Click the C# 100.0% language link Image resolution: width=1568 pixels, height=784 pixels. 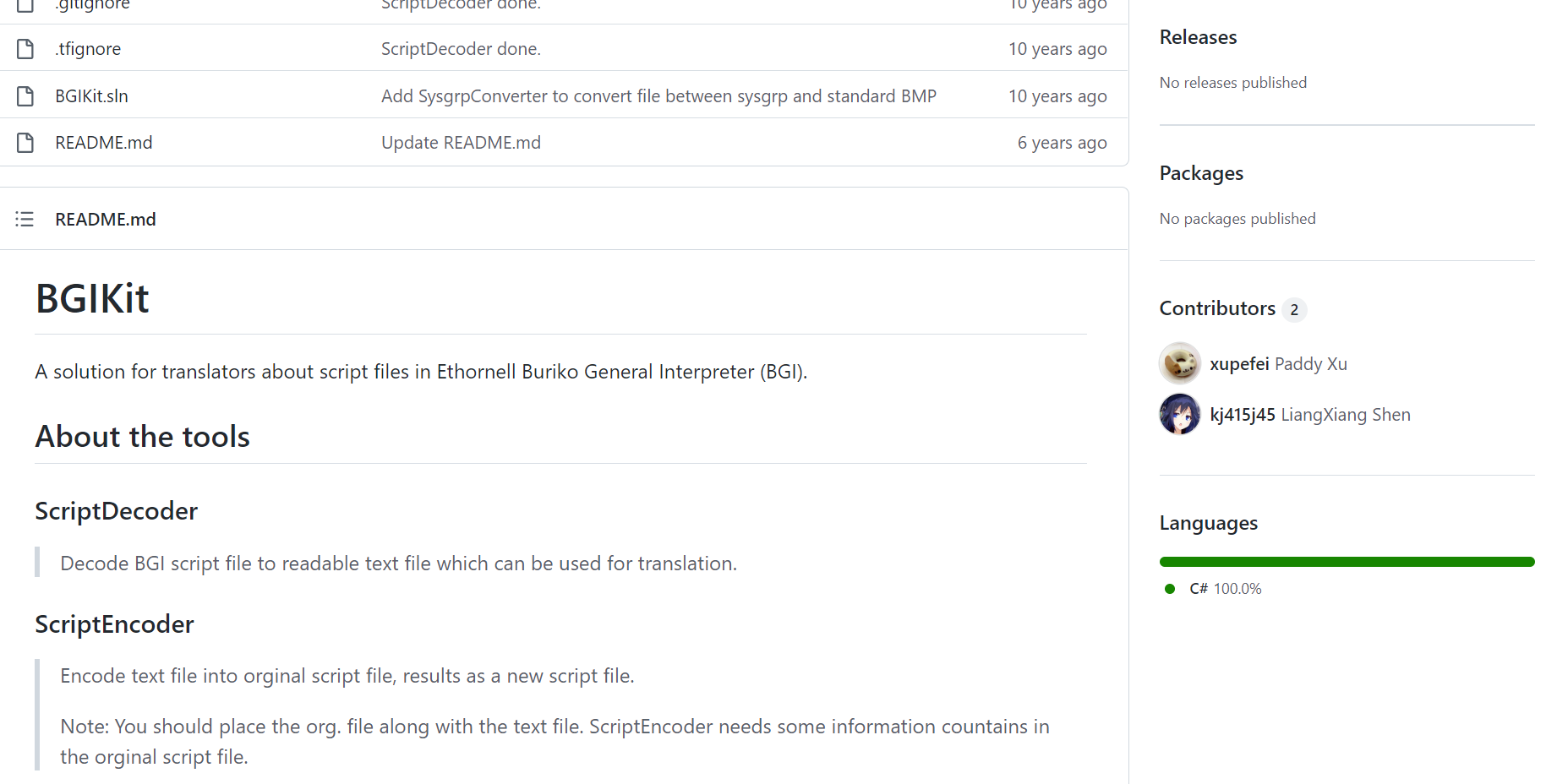[x=1225, y=589]
